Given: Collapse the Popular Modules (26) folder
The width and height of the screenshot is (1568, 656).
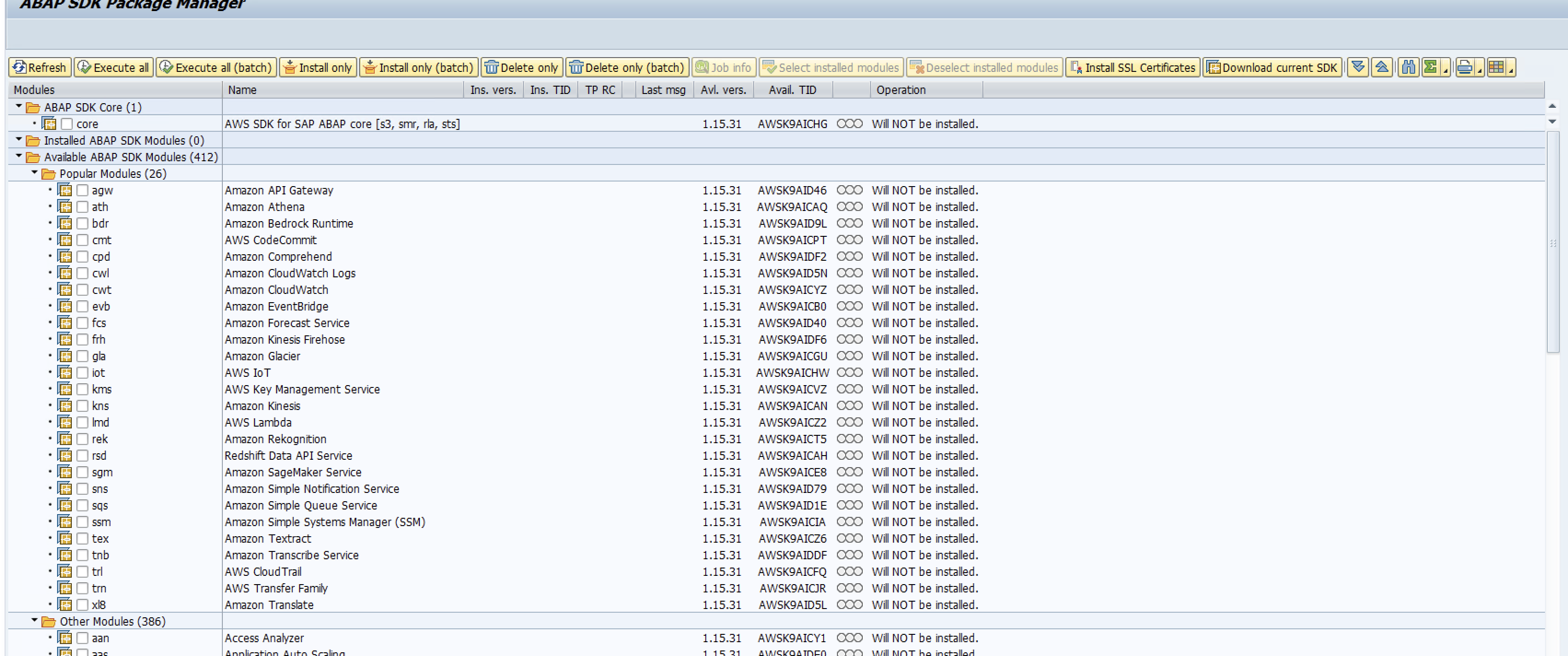Looking at the screenshot, I should pyautogui.click(x=35, y=173).
